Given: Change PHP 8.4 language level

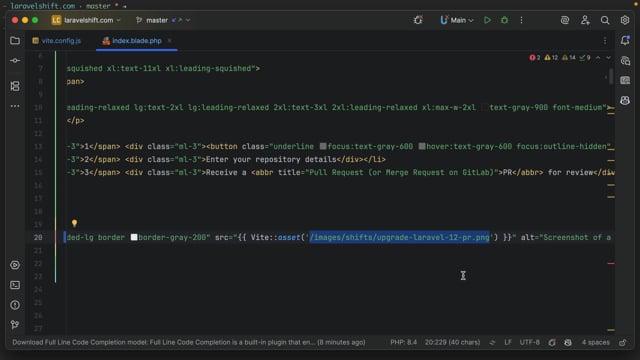Looking at the screenshot, I should click(x=403, y=342).
